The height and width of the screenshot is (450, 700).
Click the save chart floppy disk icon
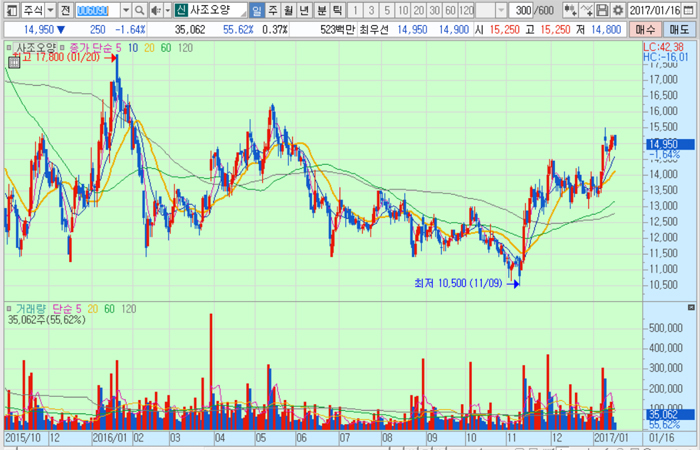point(602,10)
